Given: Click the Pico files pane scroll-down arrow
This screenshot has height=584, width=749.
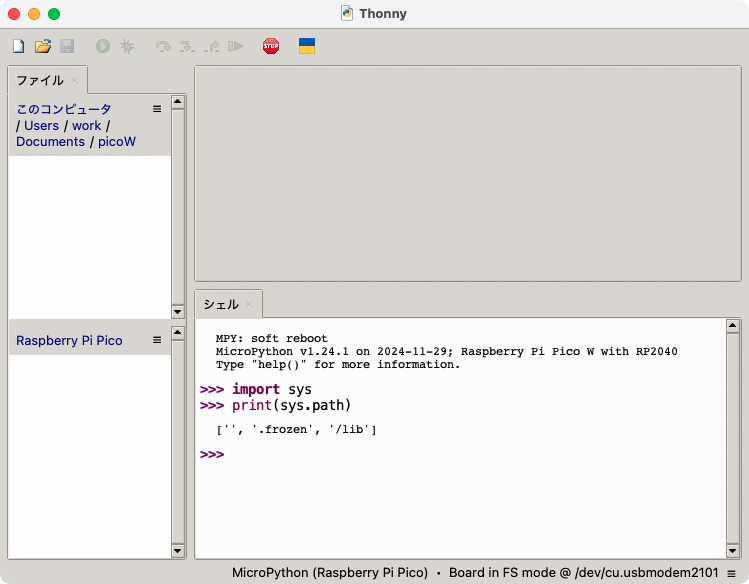Looking at the screenshot, I should click(178, 551).
